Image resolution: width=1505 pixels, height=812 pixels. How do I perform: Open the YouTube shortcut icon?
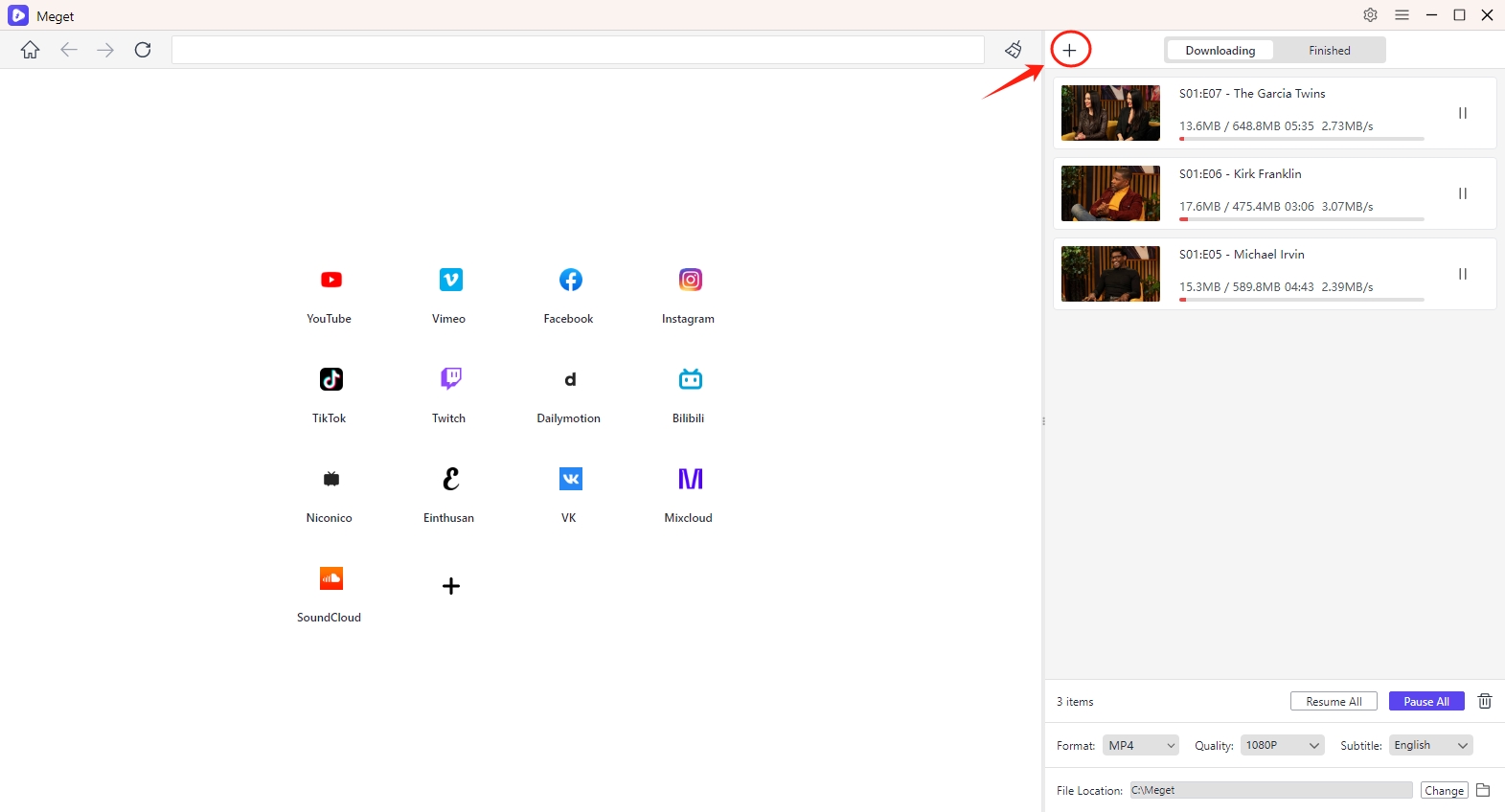331,280
